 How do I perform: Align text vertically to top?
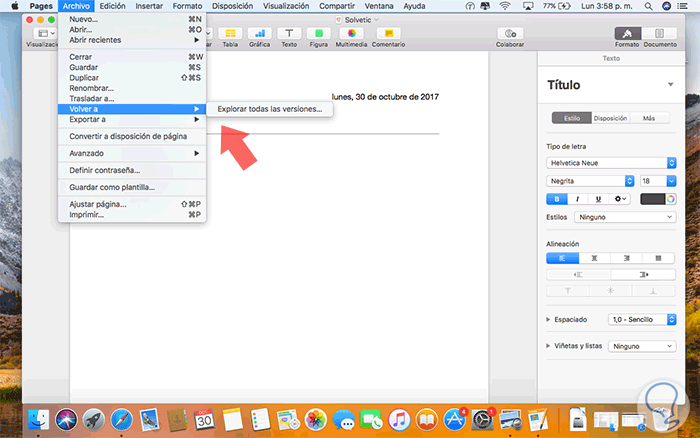pyautogui.click(x=568, y=291)
